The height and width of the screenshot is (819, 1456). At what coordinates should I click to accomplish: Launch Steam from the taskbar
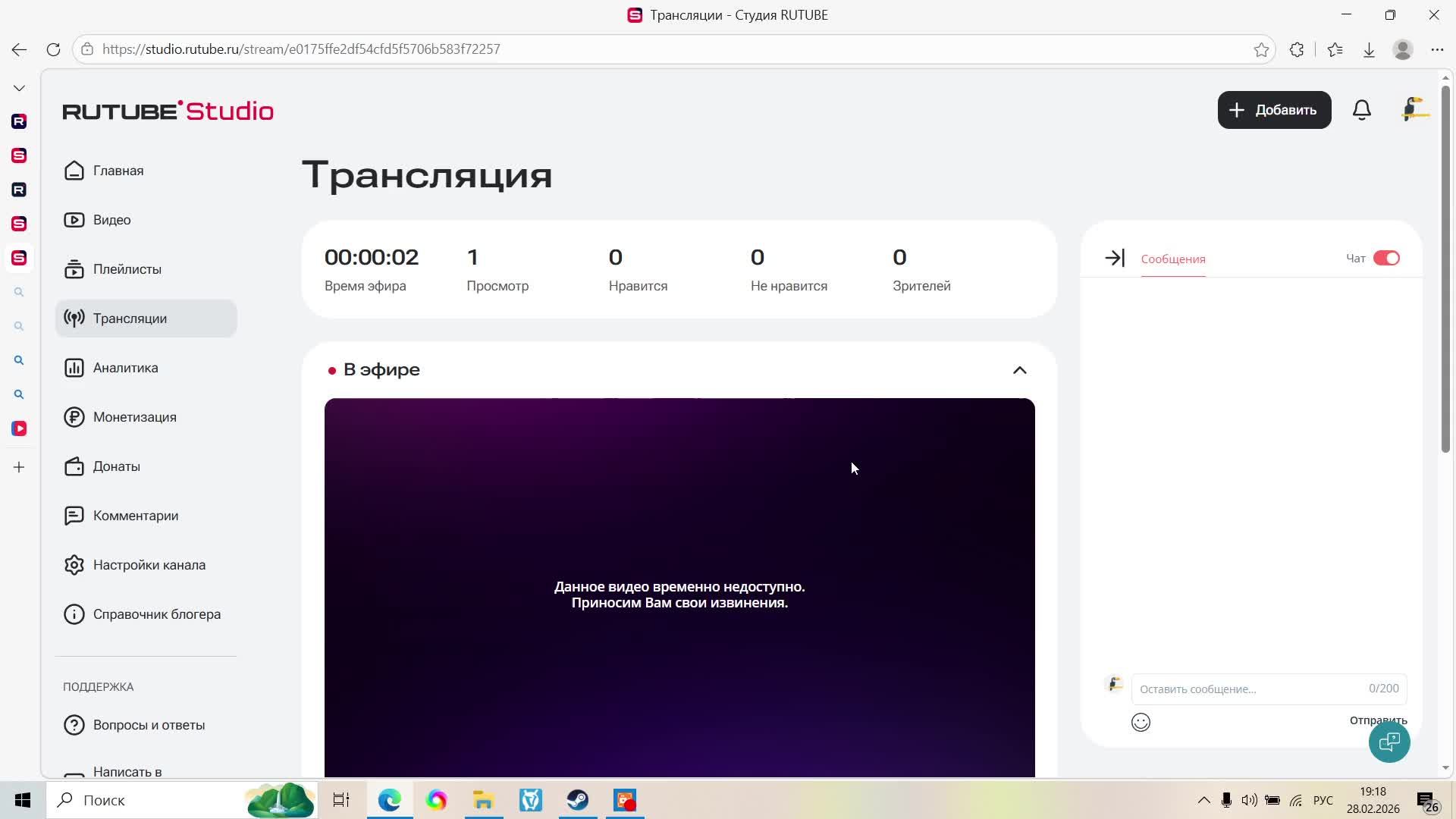point(578,800)
